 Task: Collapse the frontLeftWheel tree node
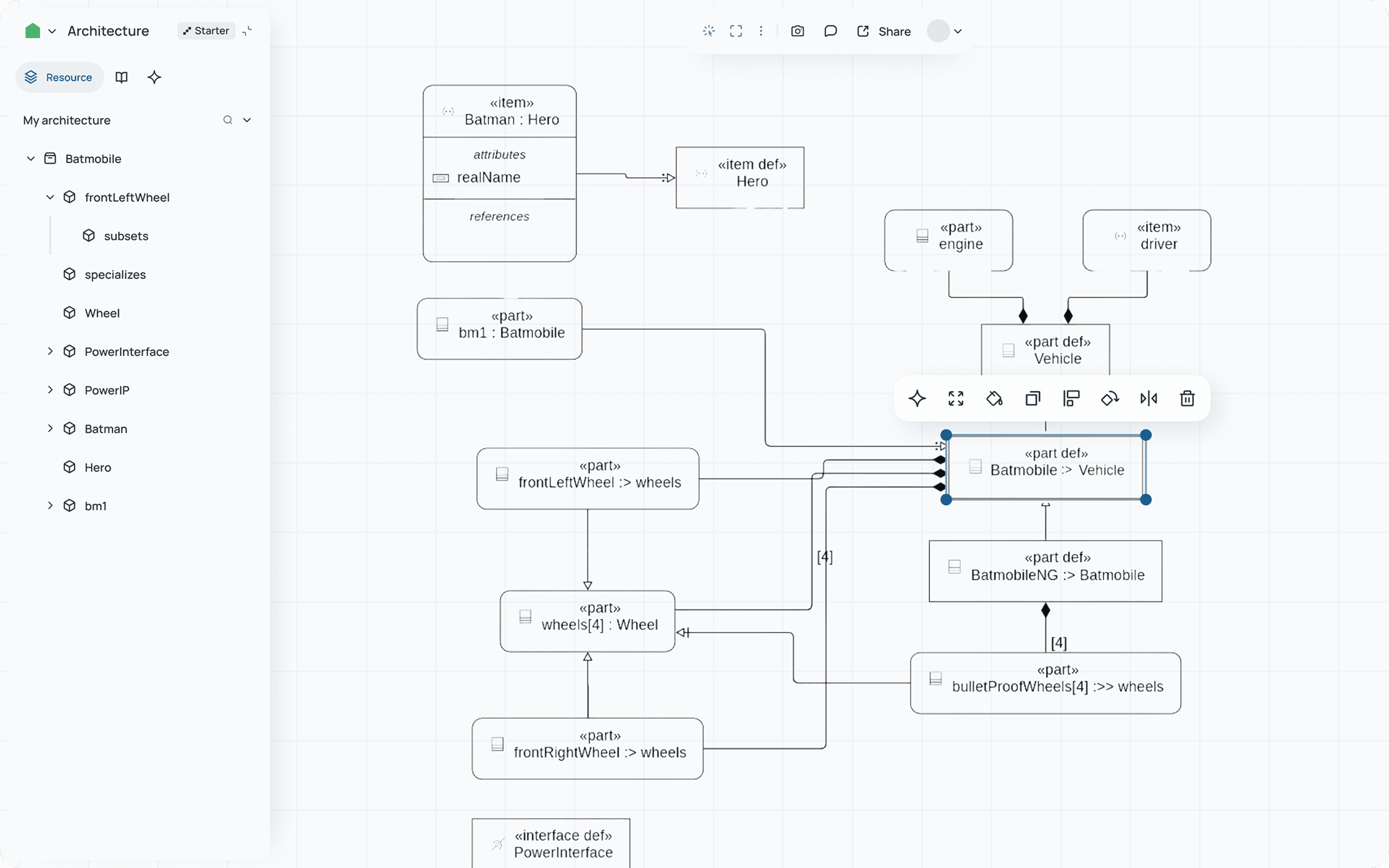point(50,197)
